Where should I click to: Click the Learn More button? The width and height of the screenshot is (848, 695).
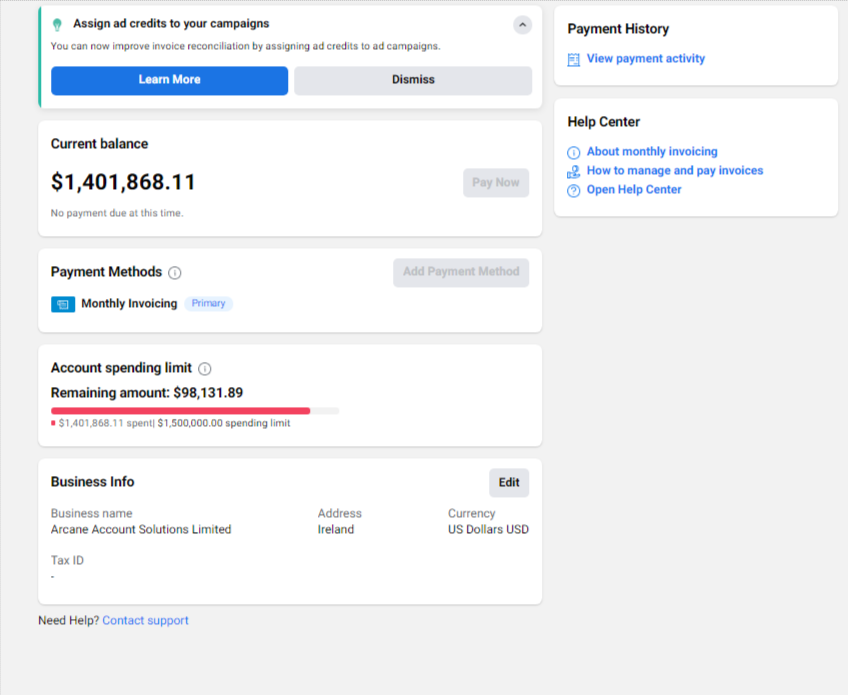pyautogui.click(x=169, y=81)
